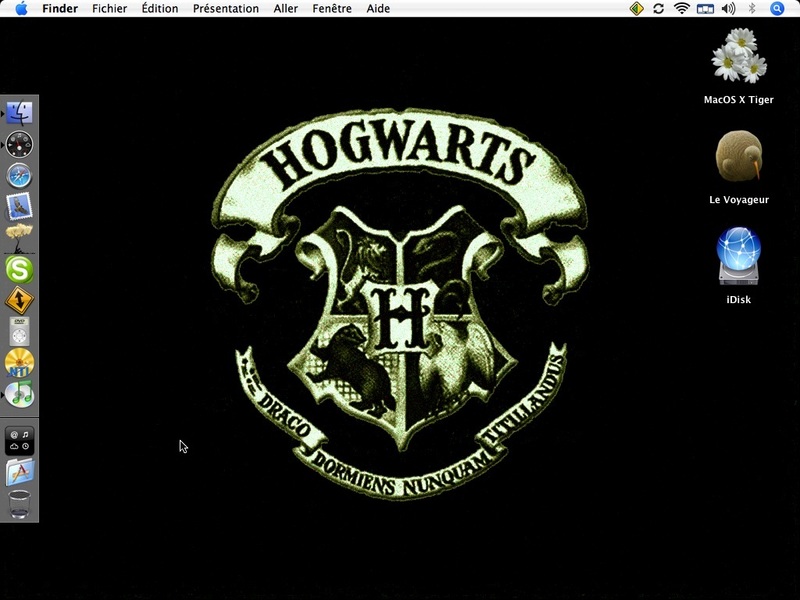
Task: Click the Le Voyageur label text
Action: pyautogui.click(x=739, y=200)
